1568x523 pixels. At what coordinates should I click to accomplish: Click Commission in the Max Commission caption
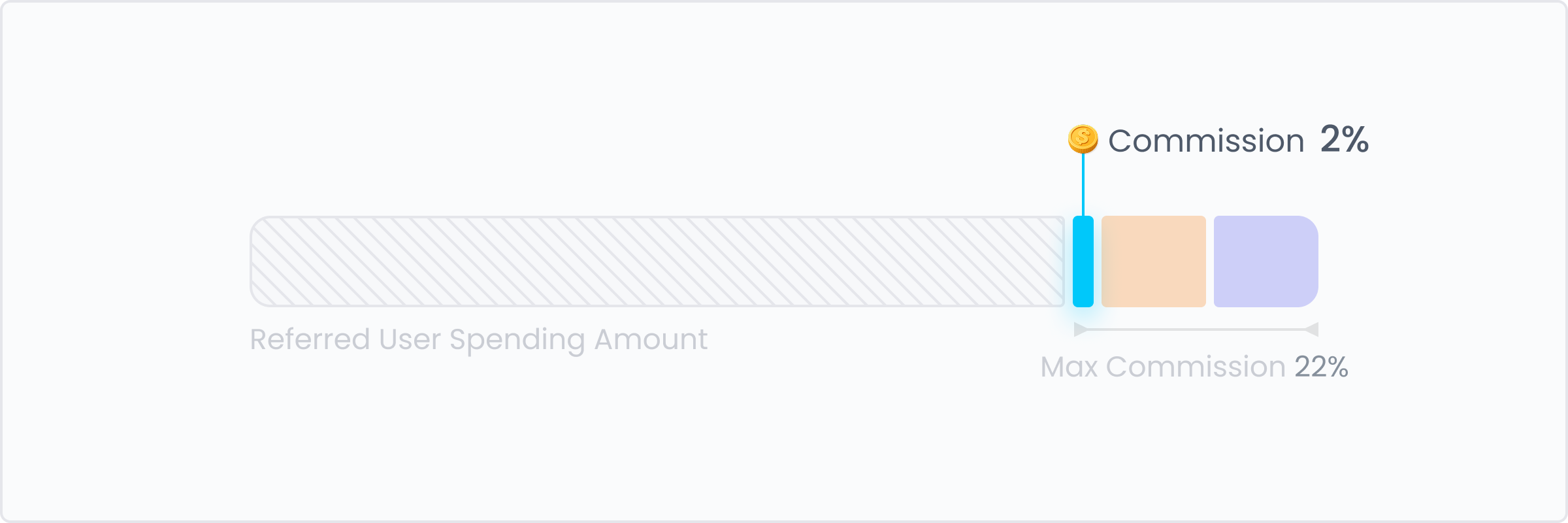tap(1196, 367)
